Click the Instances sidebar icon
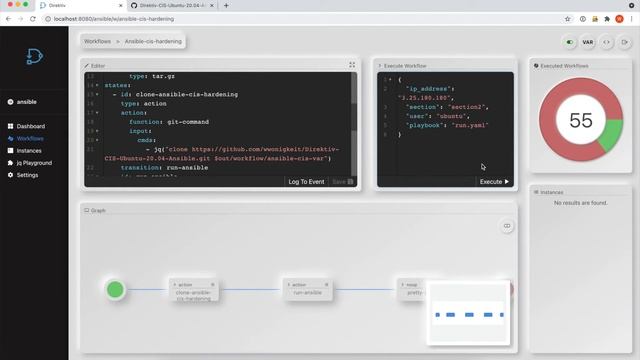Screen dimensions: 640x360 11,151
